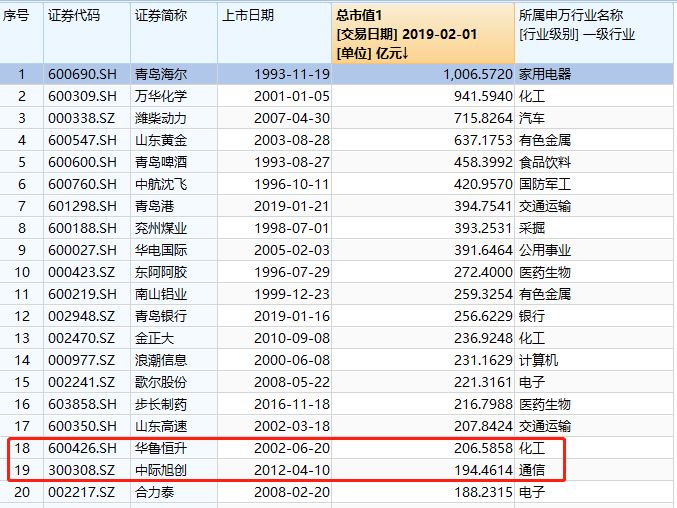
Task: Select the 步长制药 name cell
Action: coord(174,404)
